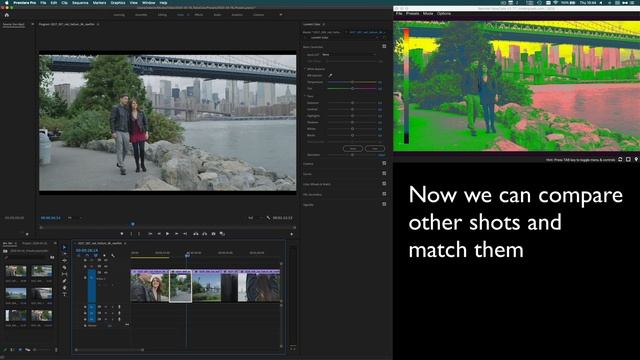Toggle the Vignette section checkbox
This screenshot has height=360, width=640.
click(384, 204)
